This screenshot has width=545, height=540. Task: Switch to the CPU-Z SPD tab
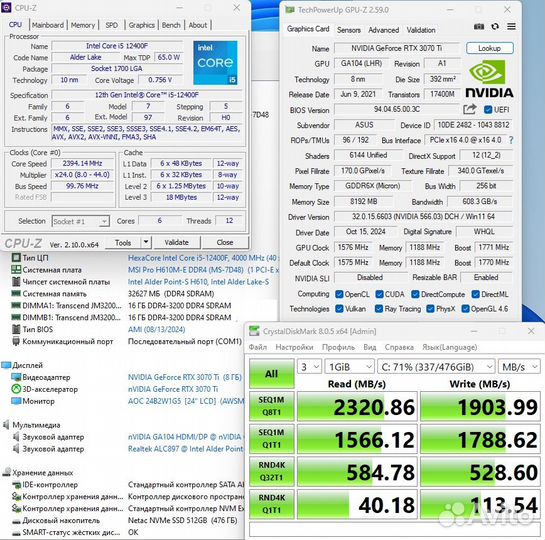coord(111,25)
